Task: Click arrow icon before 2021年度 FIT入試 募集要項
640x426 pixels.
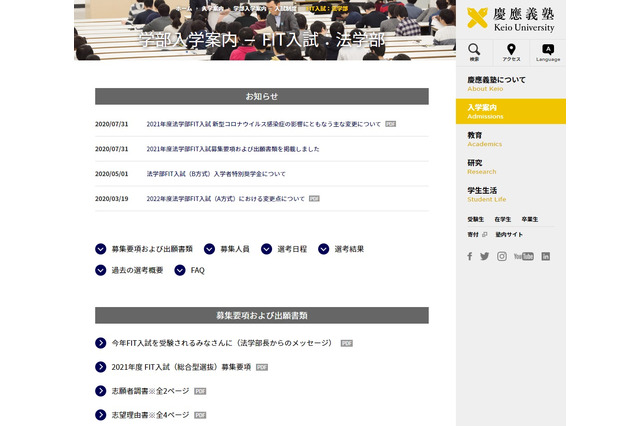Action: [100, 367]
